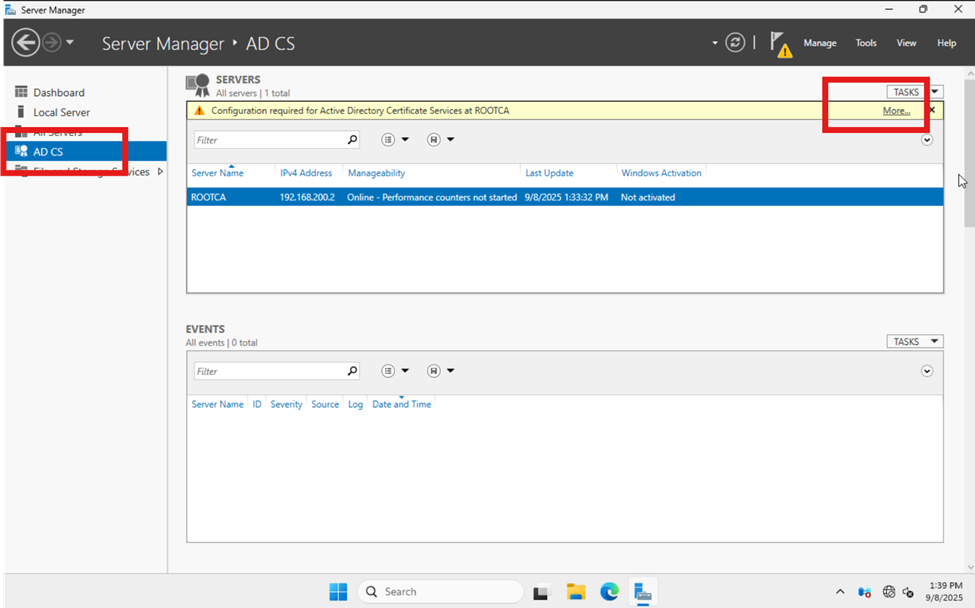Sort servers by Last Update column

pos(548,173)
